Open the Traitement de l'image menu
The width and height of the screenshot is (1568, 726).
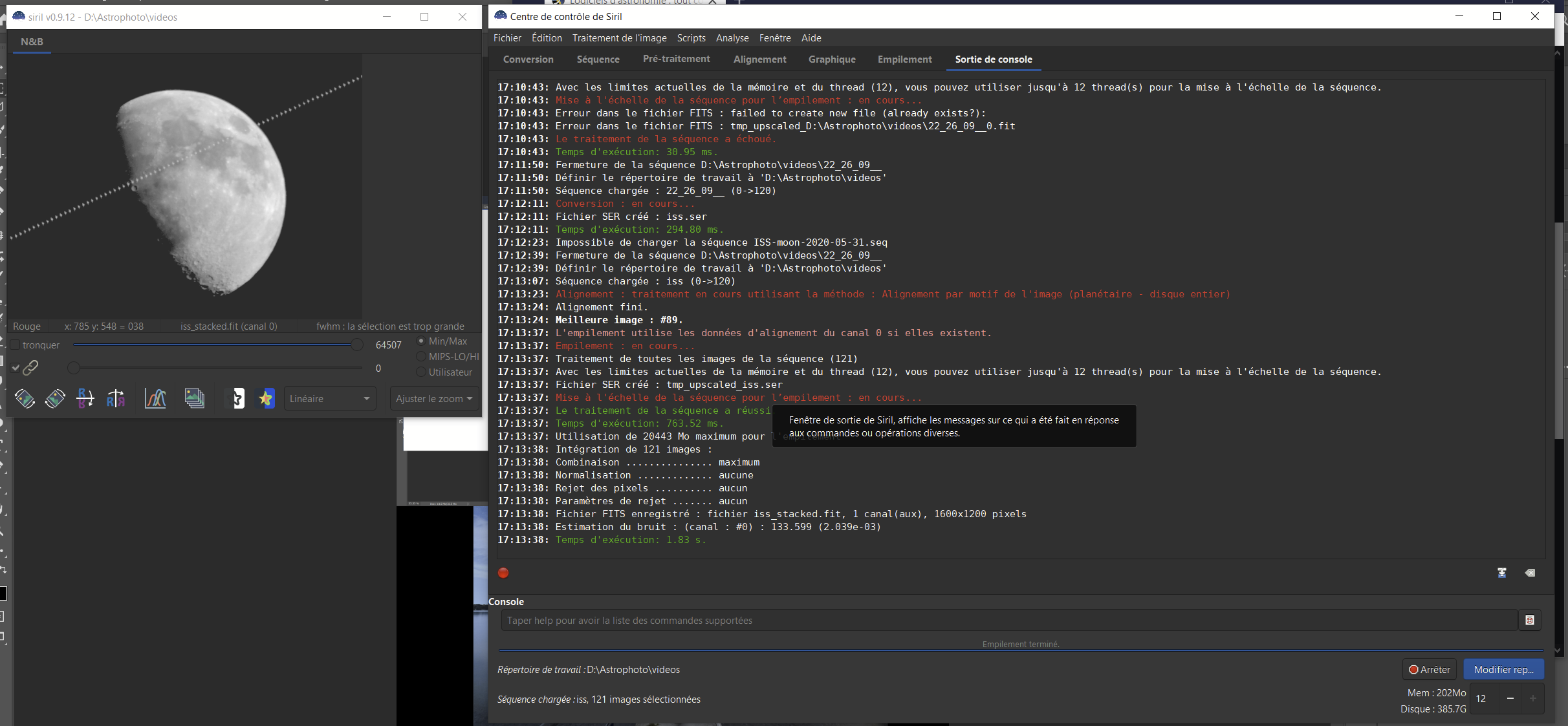click(x=619, y=38)
